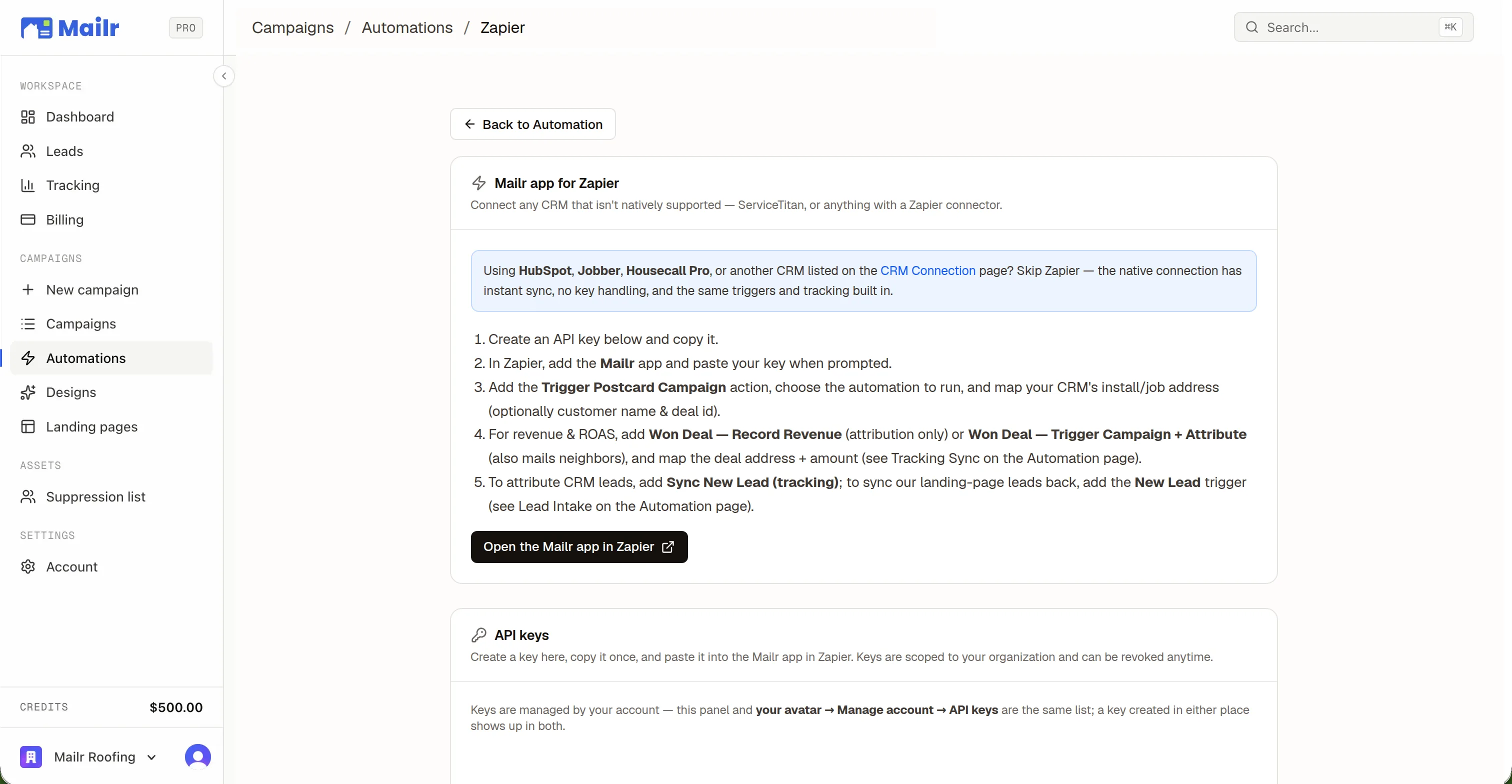Click the external link icon on the Zapier button
This screenshot has height=784, width=1512.
[x=668, y=547]
